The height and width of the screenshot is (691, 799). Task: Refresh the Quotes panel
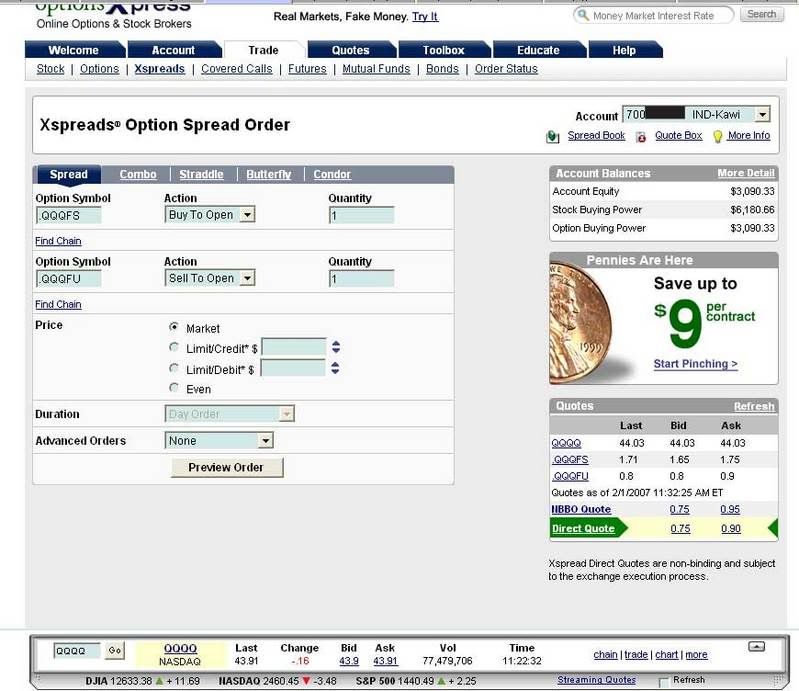[x=754, y=406]
